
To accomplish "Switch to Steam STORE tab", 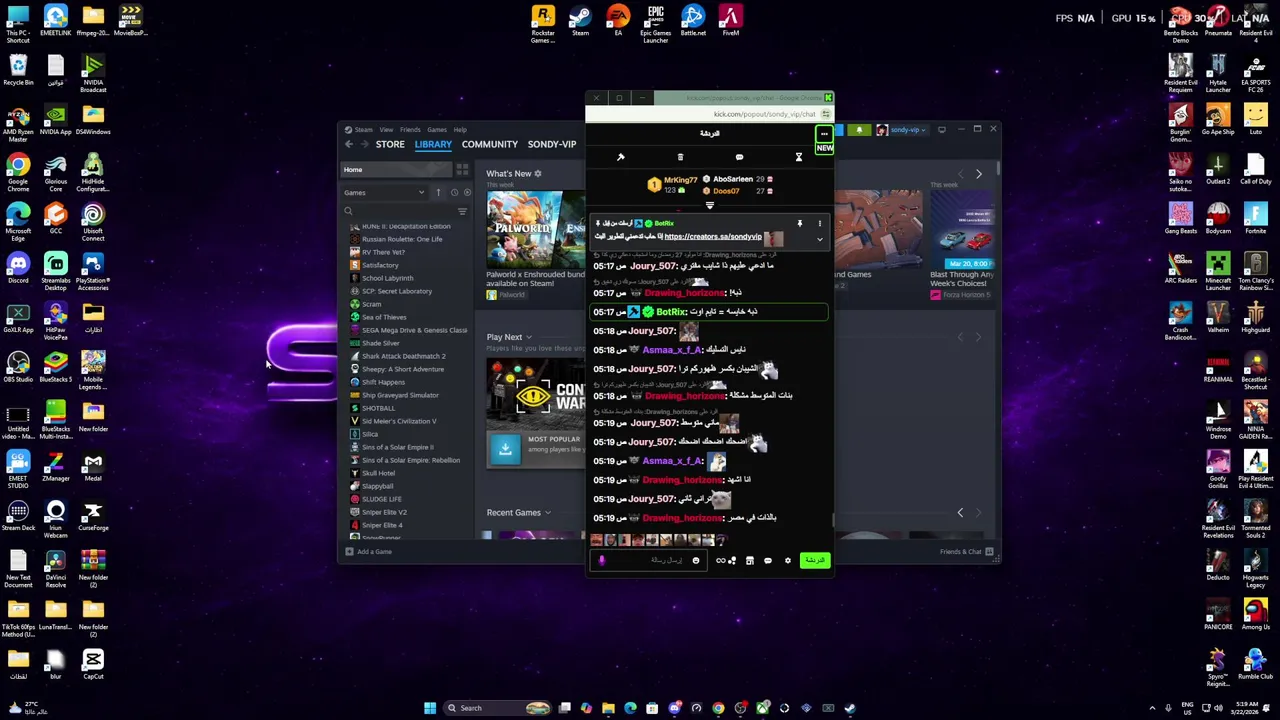I will pyautogui.click(x=390, y=144).
